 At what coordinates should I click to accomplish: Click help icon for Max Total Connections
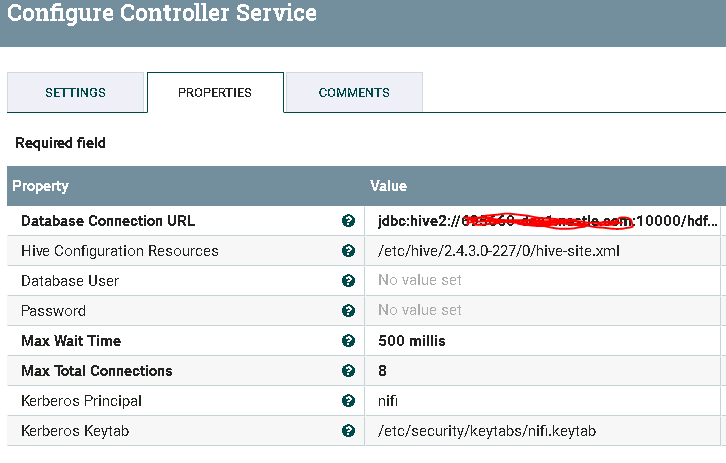coord(348,371)
